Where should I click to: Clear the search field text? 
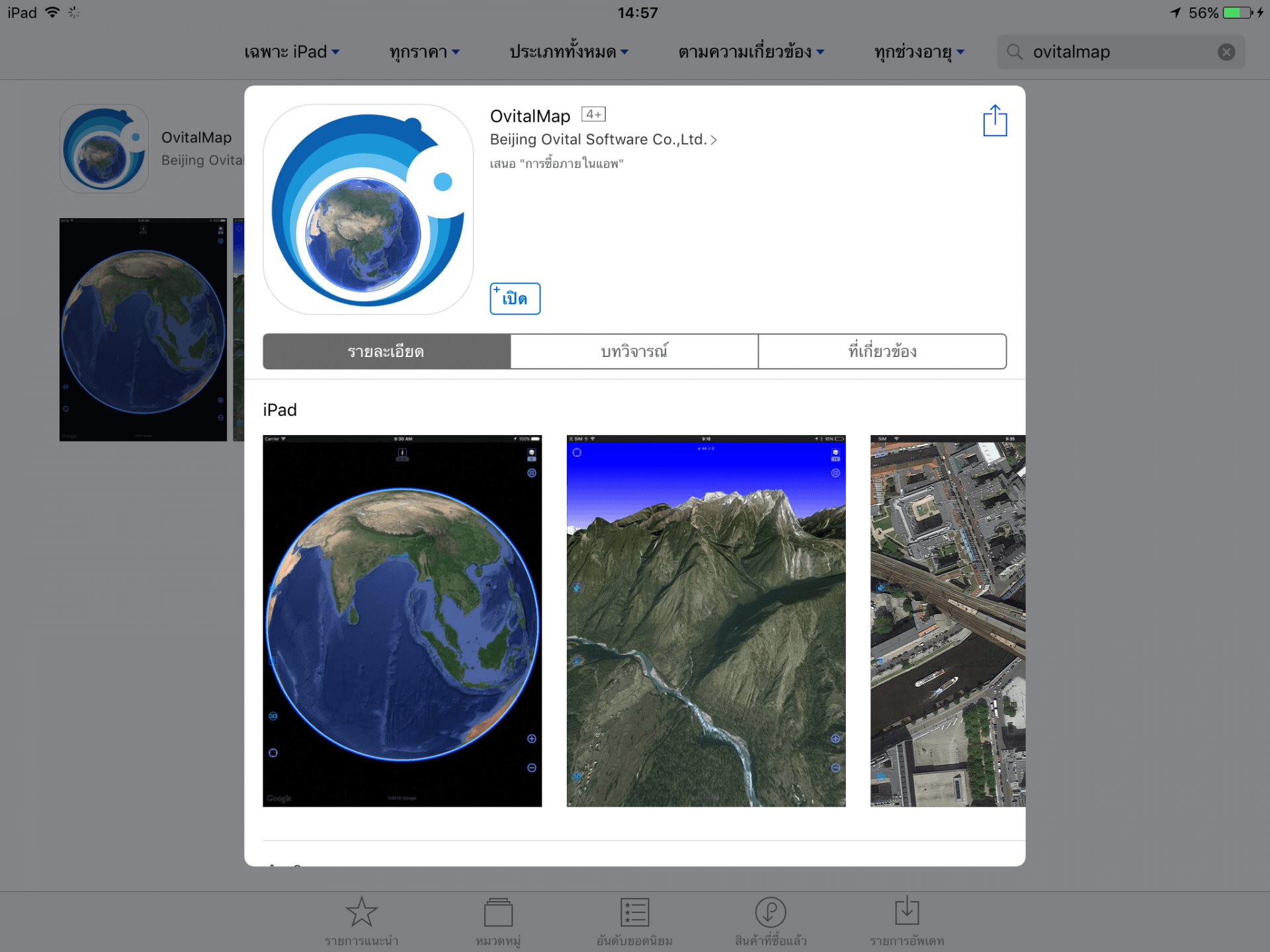pyautogui.click(x=1226, y=52)
